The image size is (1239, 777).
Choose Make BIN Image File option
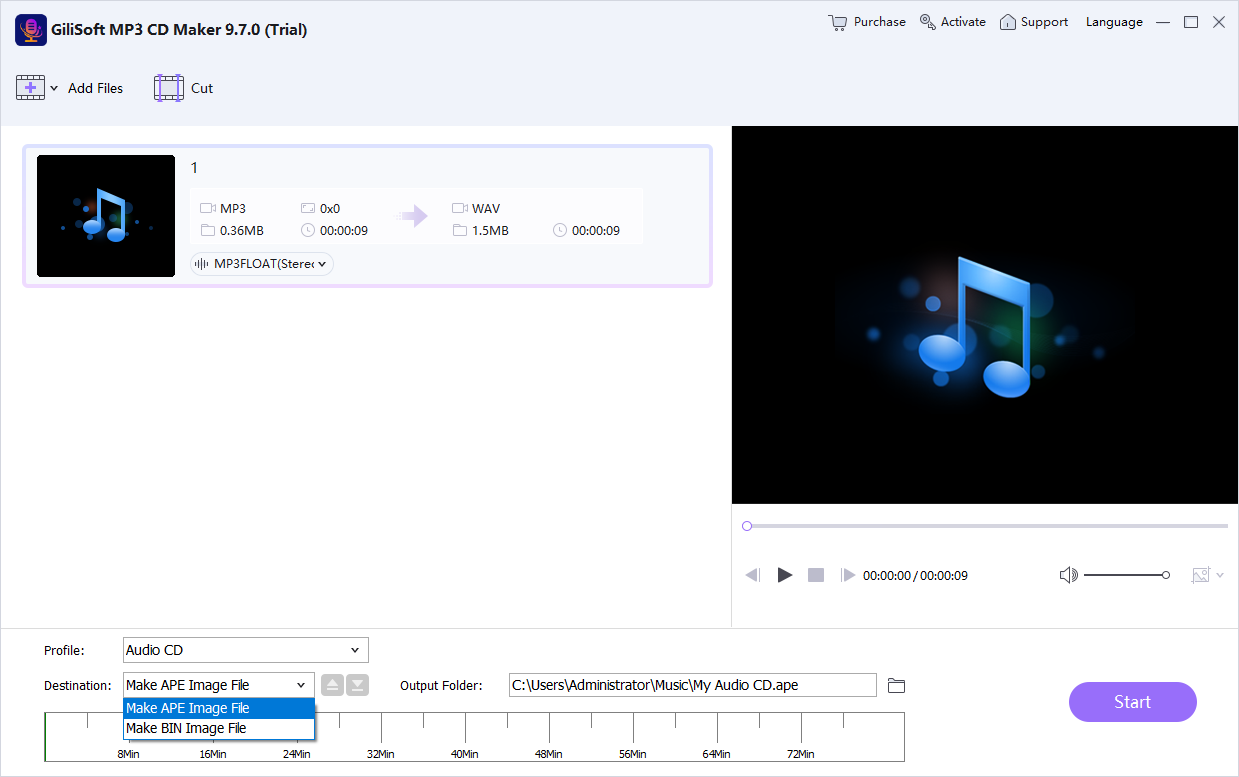219,728
